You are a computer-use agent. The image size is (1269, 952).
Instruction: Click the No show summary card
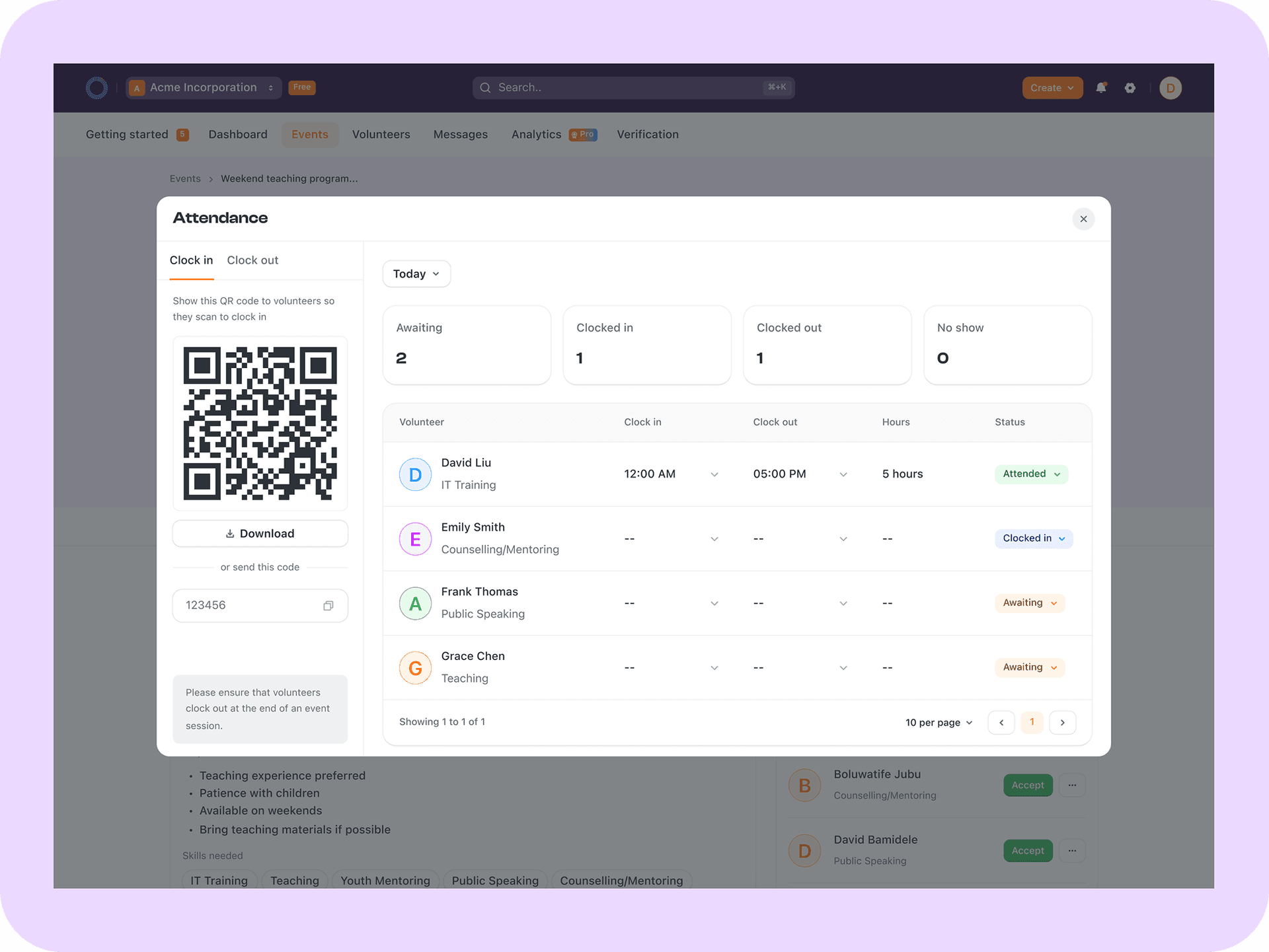[x=1008, y=345]
